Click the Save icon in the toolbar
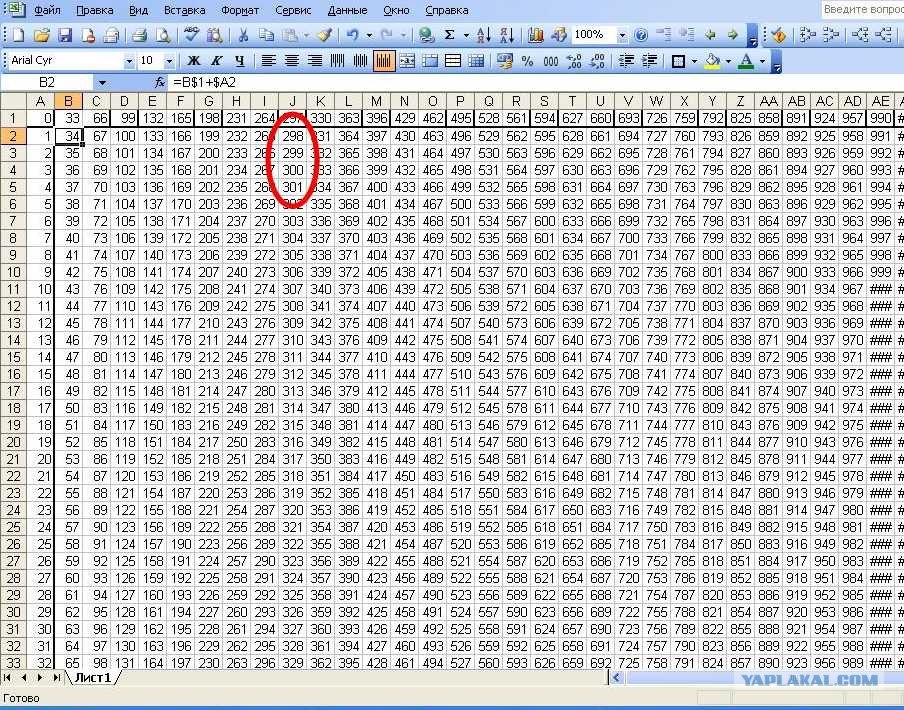 [x=65, y=35]
